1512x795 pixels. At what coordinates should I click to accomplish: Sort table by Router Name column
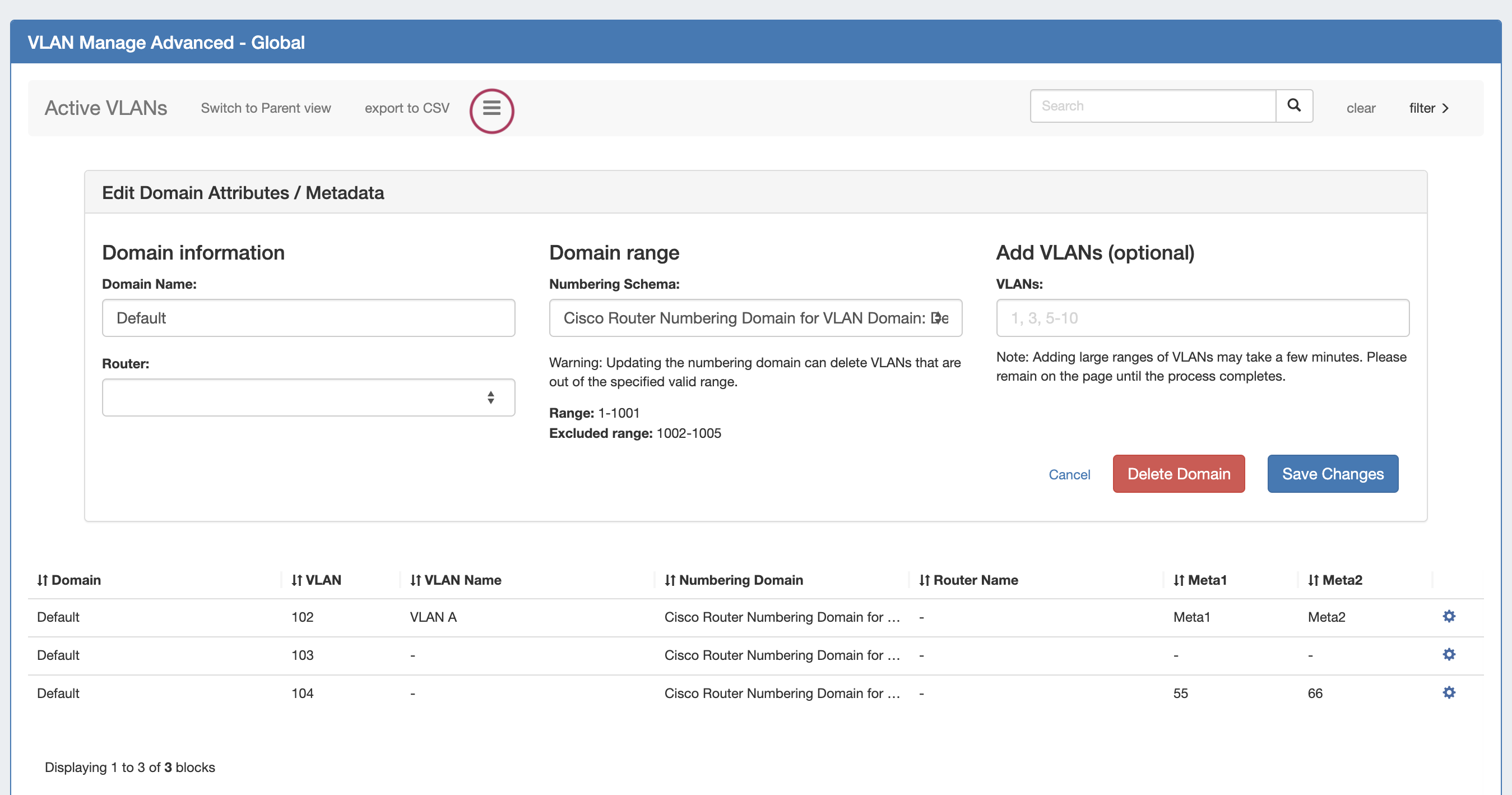pos(968,580)
